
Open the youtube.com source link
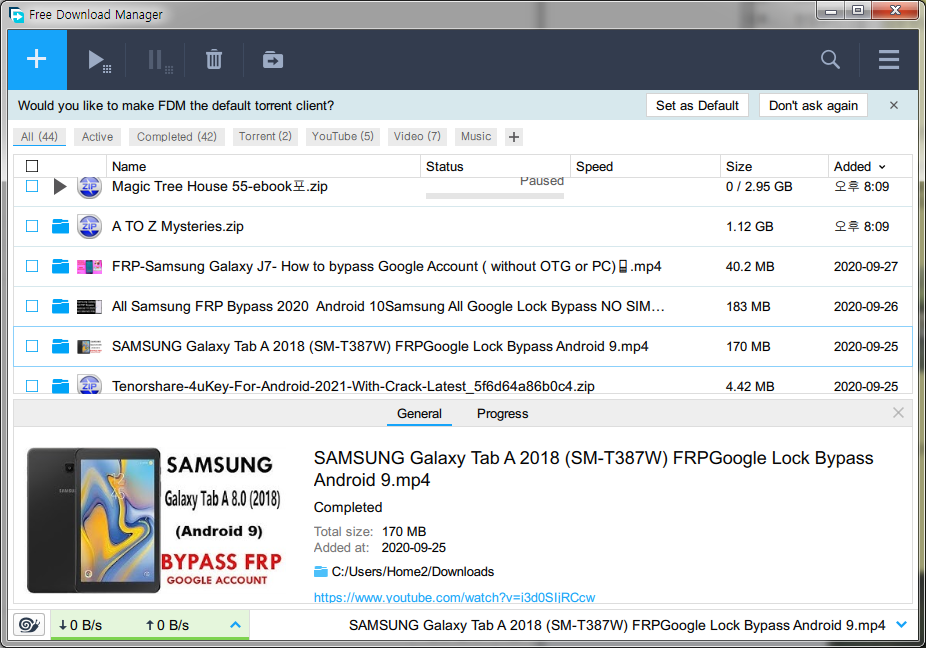[454, 597]
